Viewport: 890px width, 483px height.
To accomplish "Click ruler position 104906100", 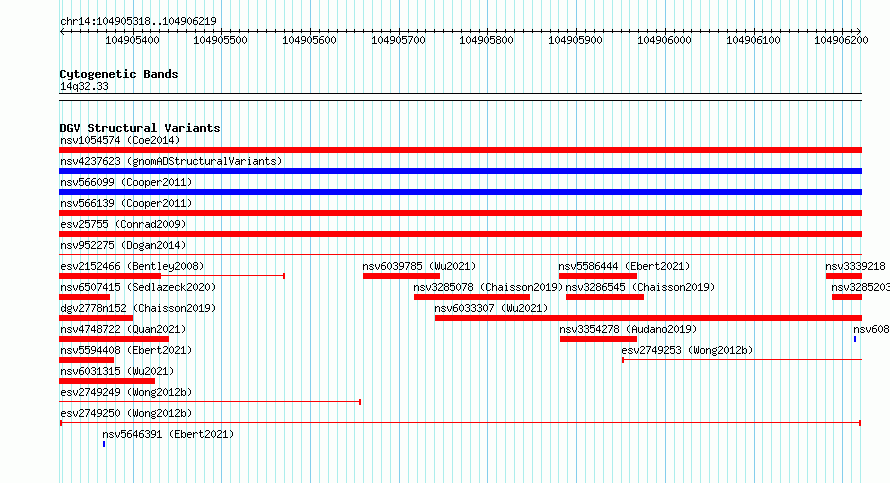I will (753, 40).
